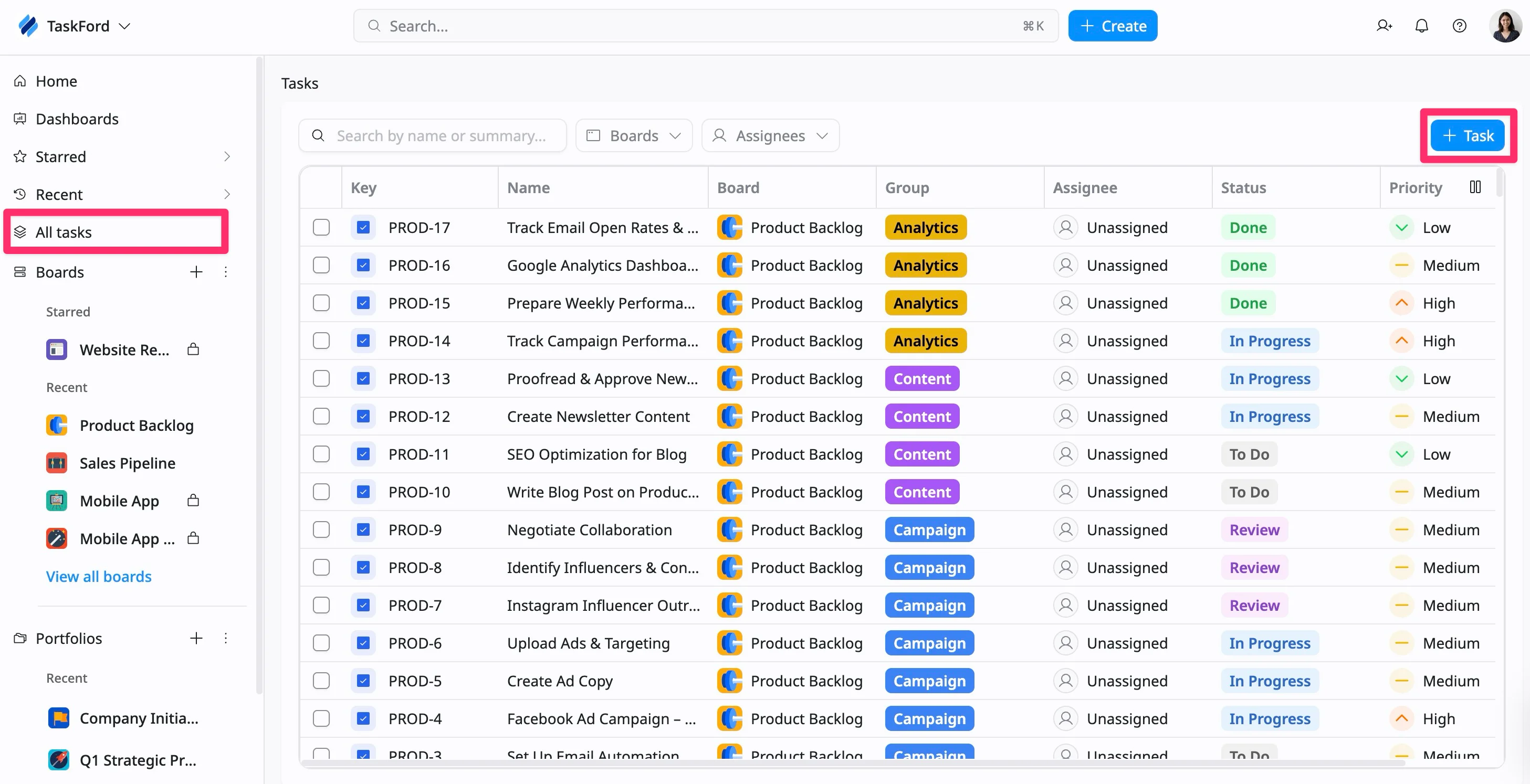Open the Mobile App board icon
The height and width of the screenshot is (784, 1530).
57,501
